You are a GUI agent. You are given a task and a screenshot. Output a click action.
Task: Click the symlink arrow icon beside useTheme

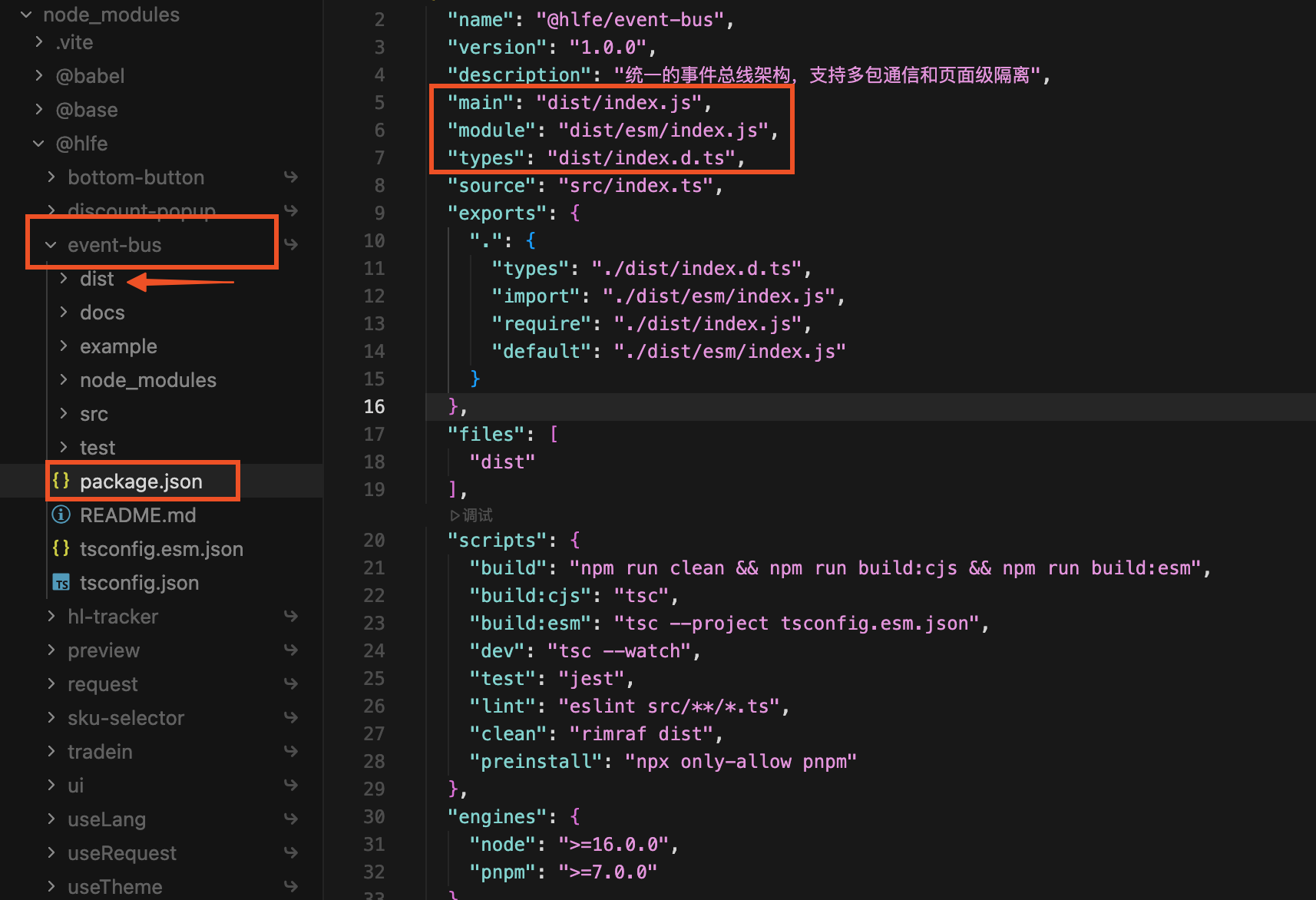coord(291,886)
